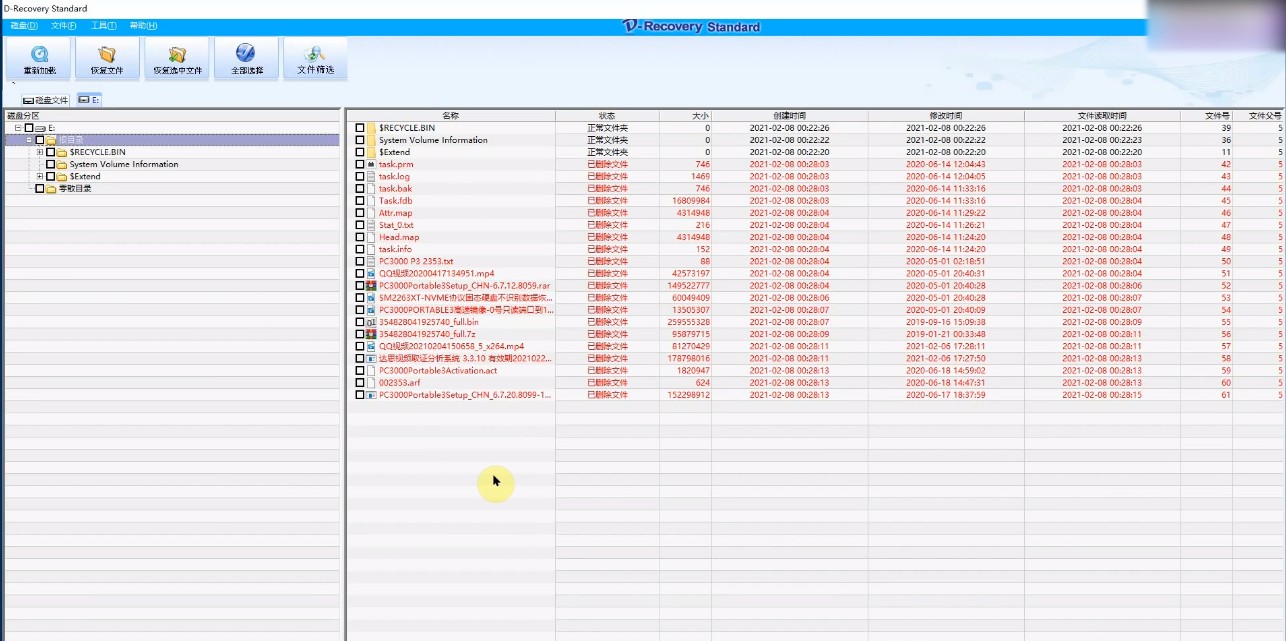Click the 零散目录 folder icon in the tree
Image resolution: width=1286 pixels, height=641 pixels.
[x=51, y=188]
